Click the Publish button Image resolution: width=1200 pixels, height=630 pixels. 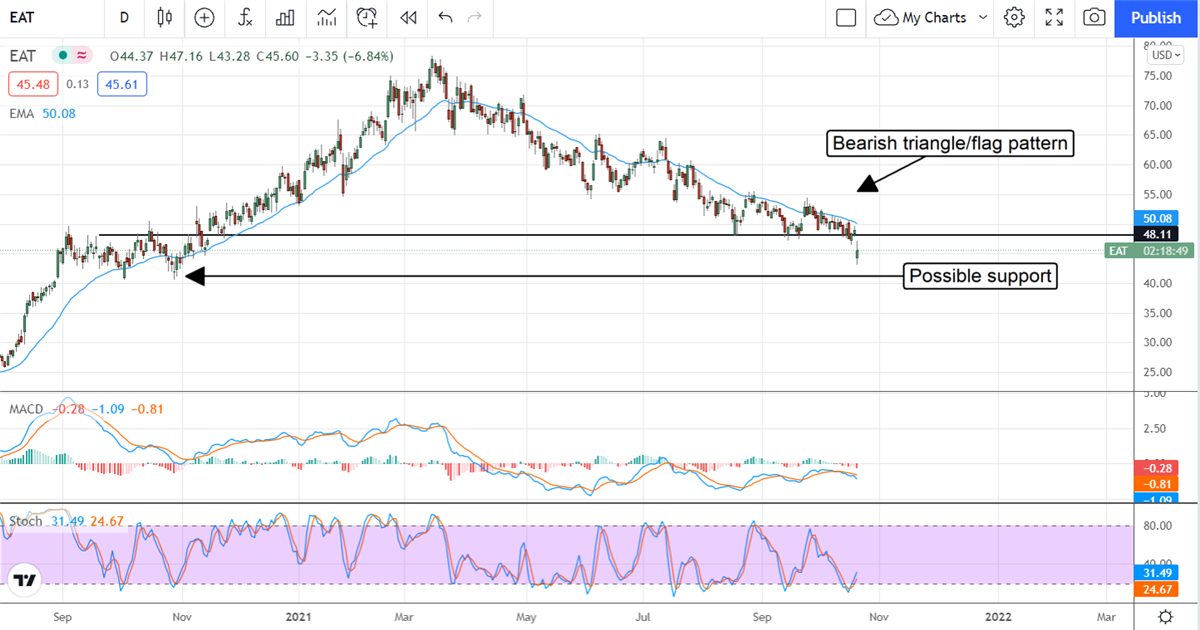click(x=1156, y=17)
